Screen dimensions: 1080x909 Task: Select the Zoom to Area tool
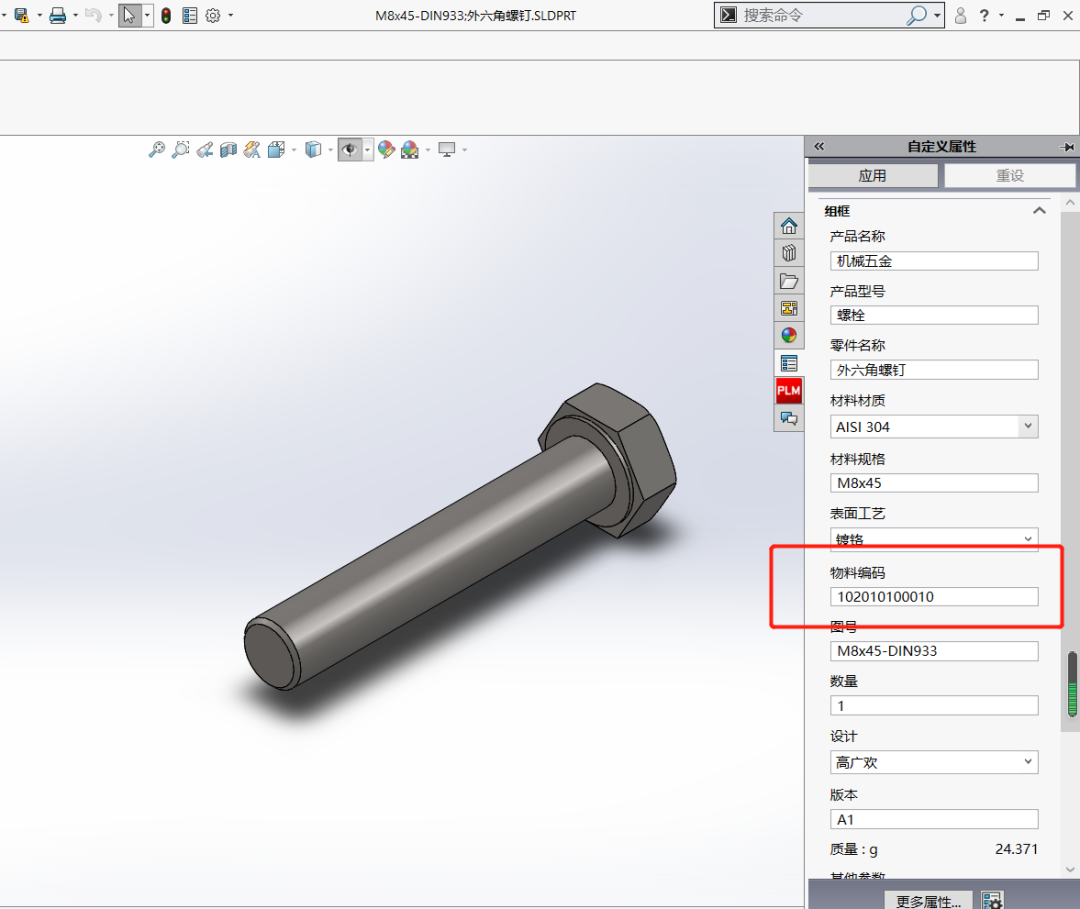(x=180, y=150)
